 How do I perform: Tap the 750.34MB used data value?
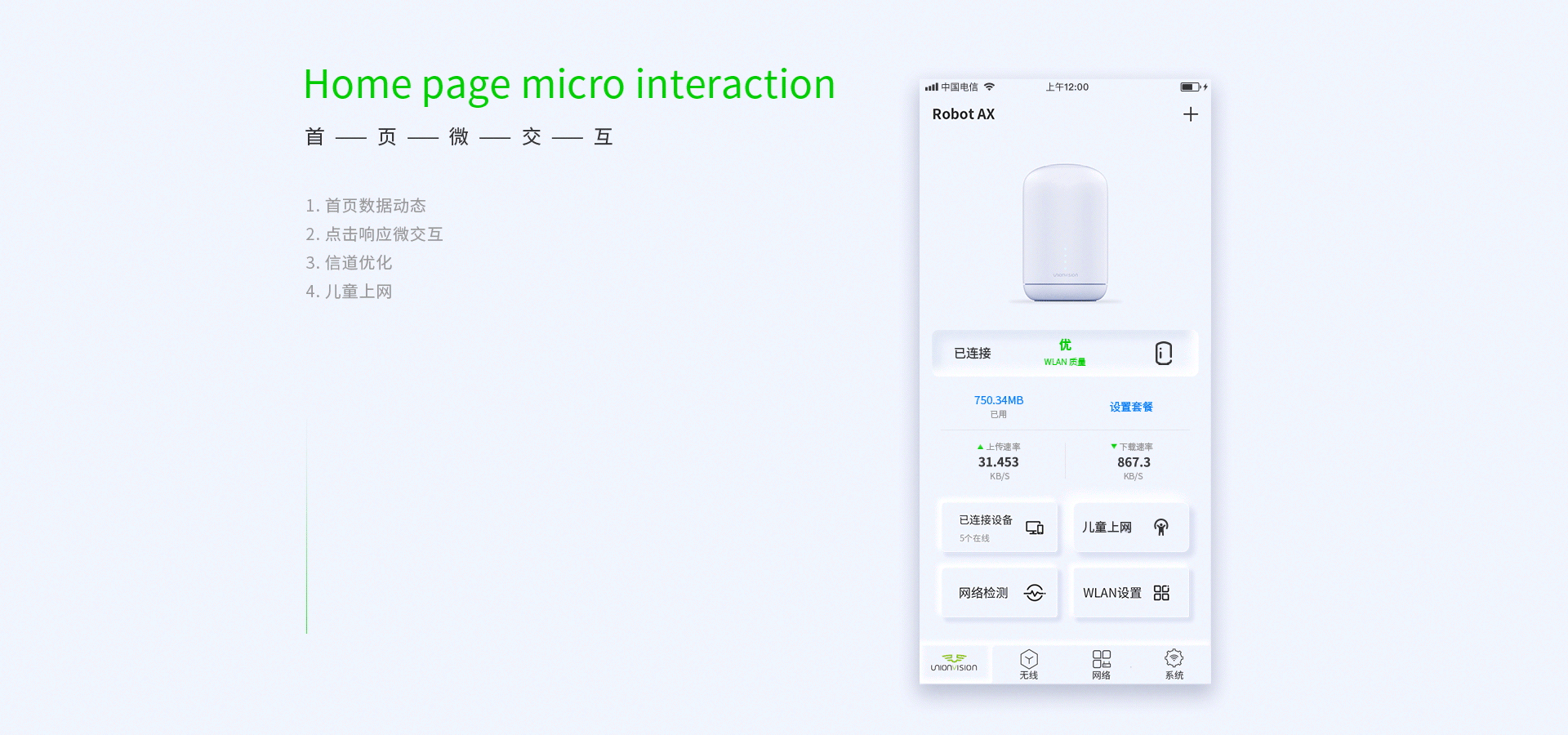(x=999, y=400)
